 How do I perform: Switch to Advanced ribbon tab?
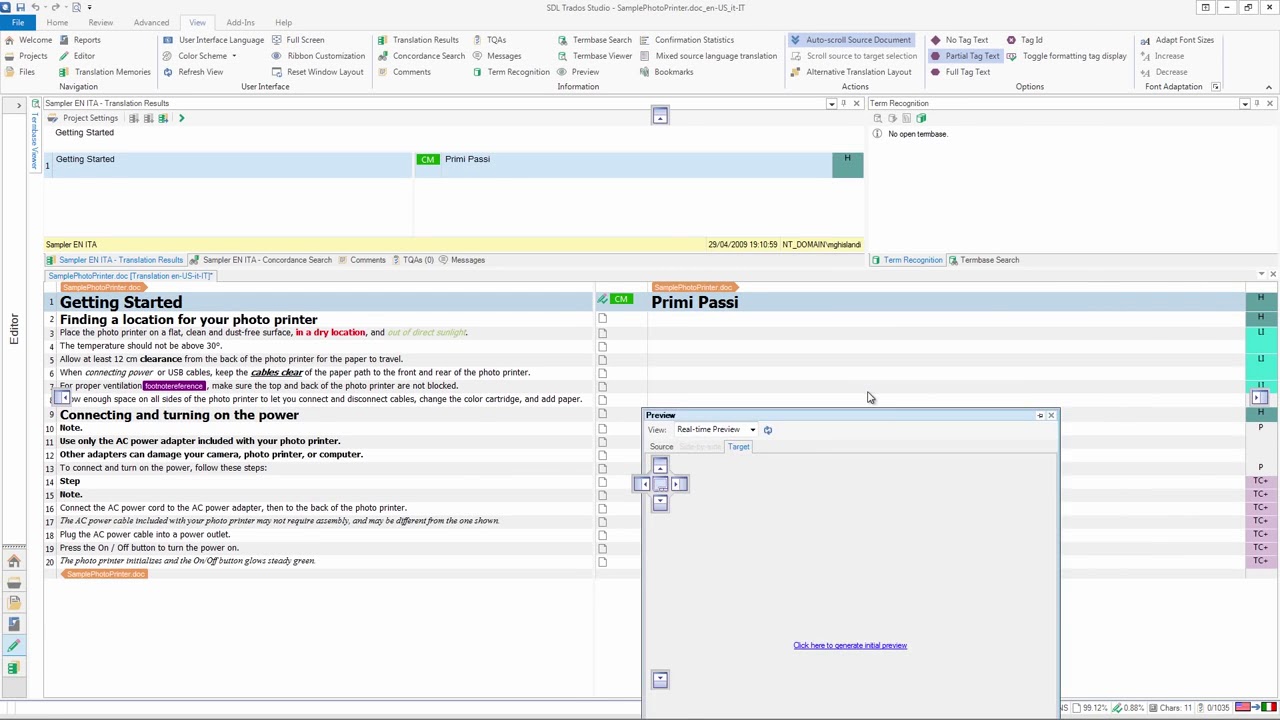coord(151,22)
